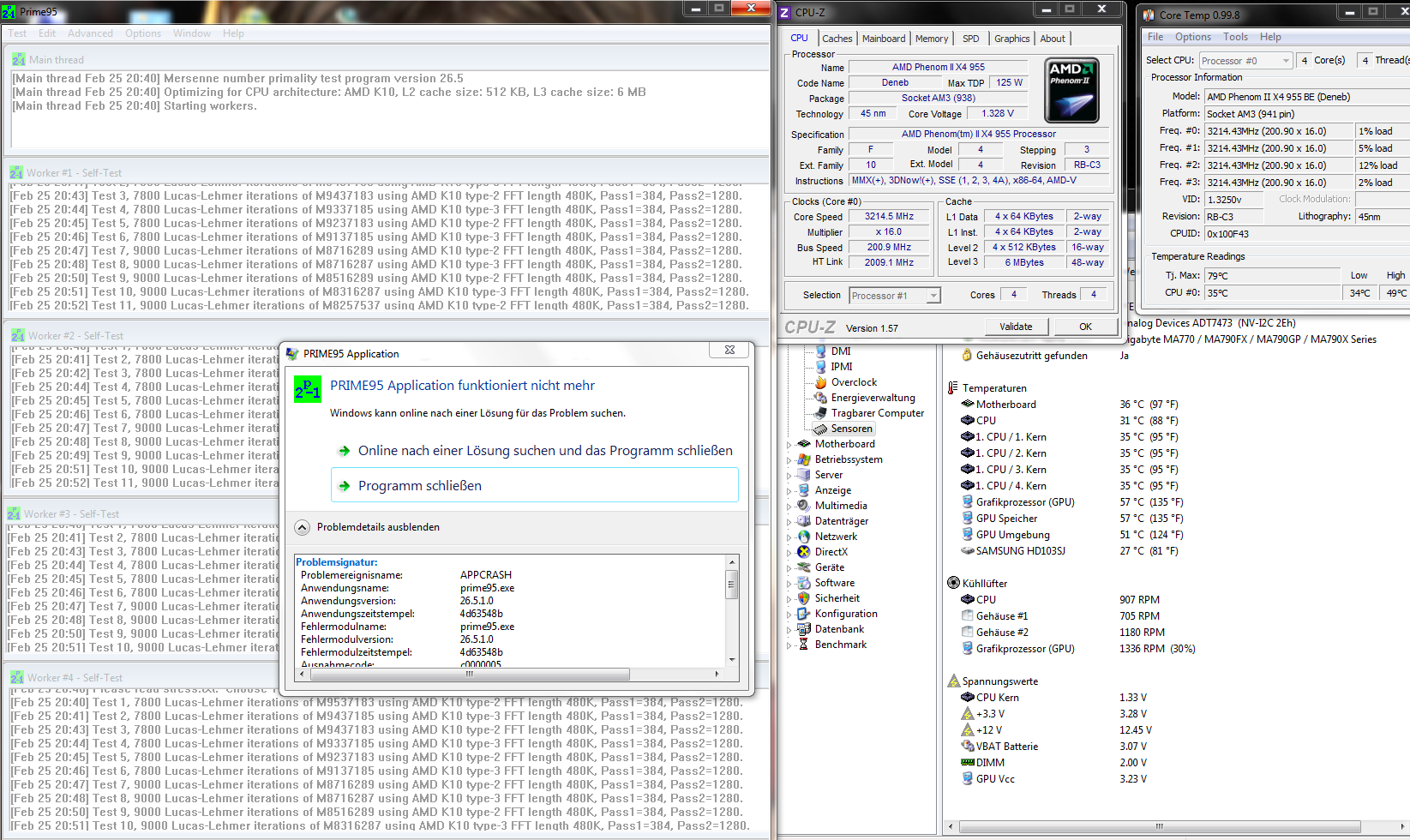
Task: Click the Gehäusezutritt gefunden lock icon
Action: (967, 356)
